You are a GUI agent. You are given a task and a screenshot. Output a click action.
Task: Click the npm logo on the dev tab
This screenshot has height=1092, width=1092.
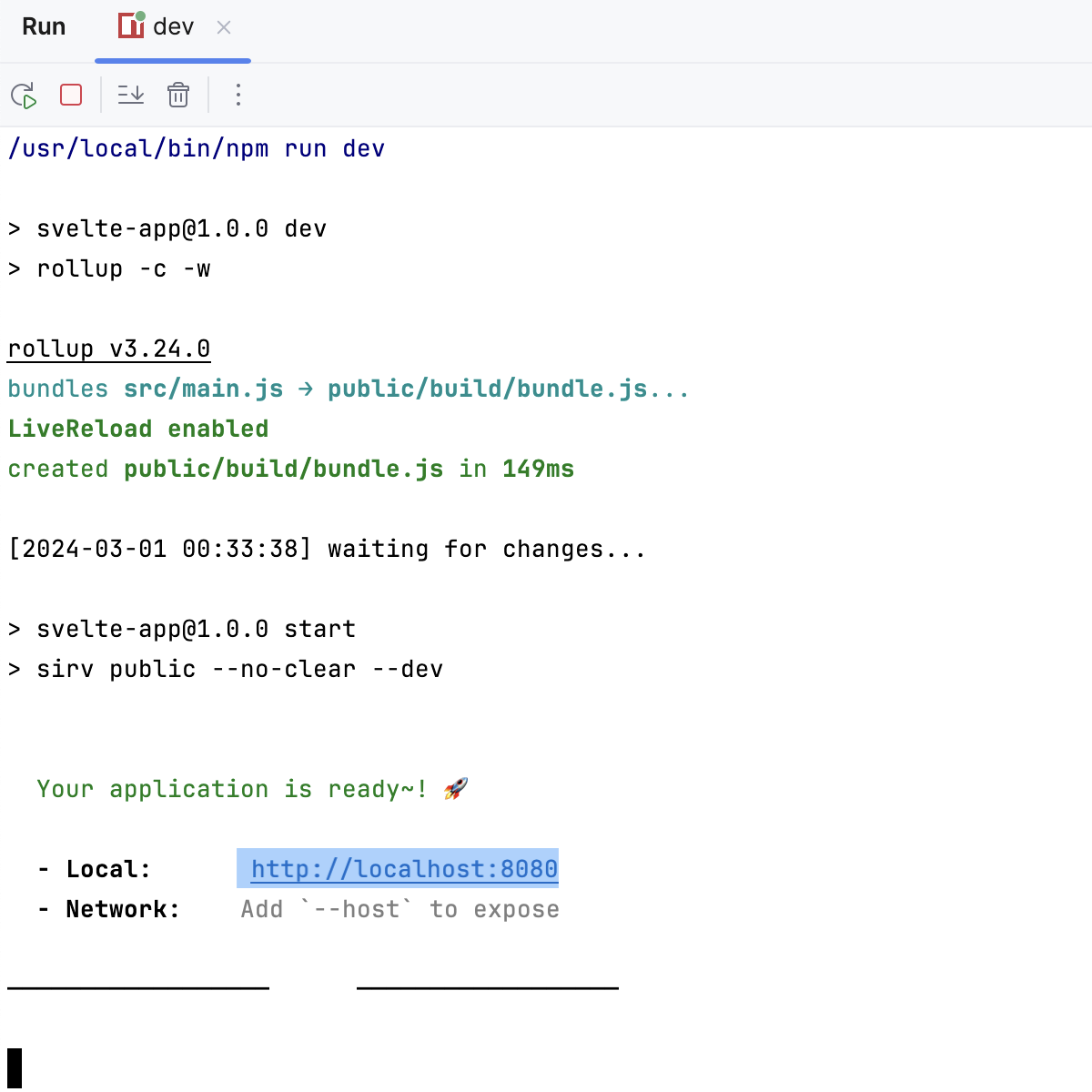[x=129, y=26]
